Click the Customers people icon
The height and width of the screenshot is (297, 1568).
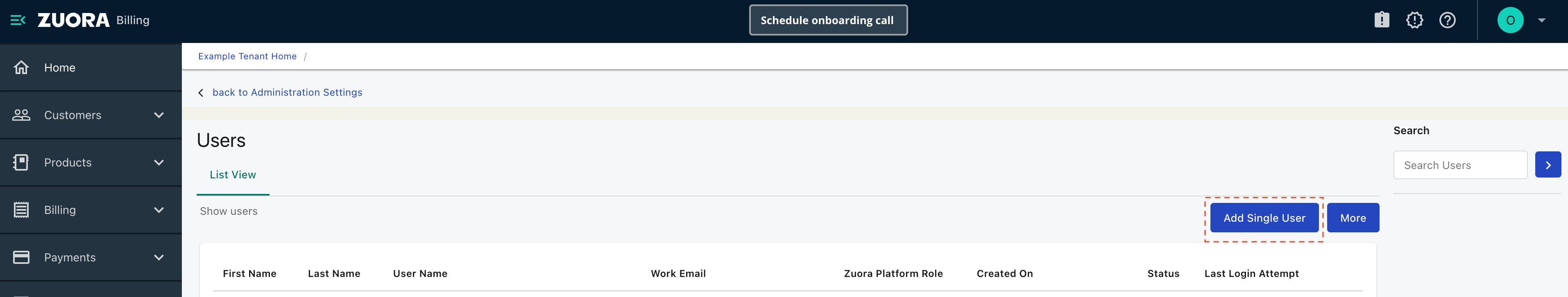[21, 115]
